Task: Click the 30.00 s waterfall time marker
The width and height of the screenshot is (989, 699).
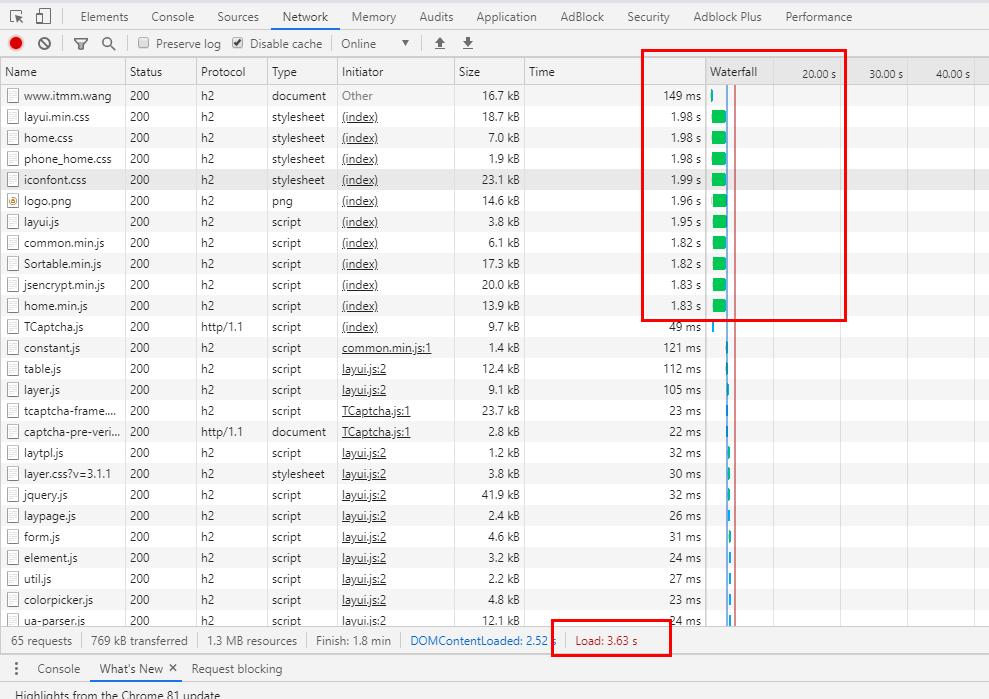Action: coord(886,74)
